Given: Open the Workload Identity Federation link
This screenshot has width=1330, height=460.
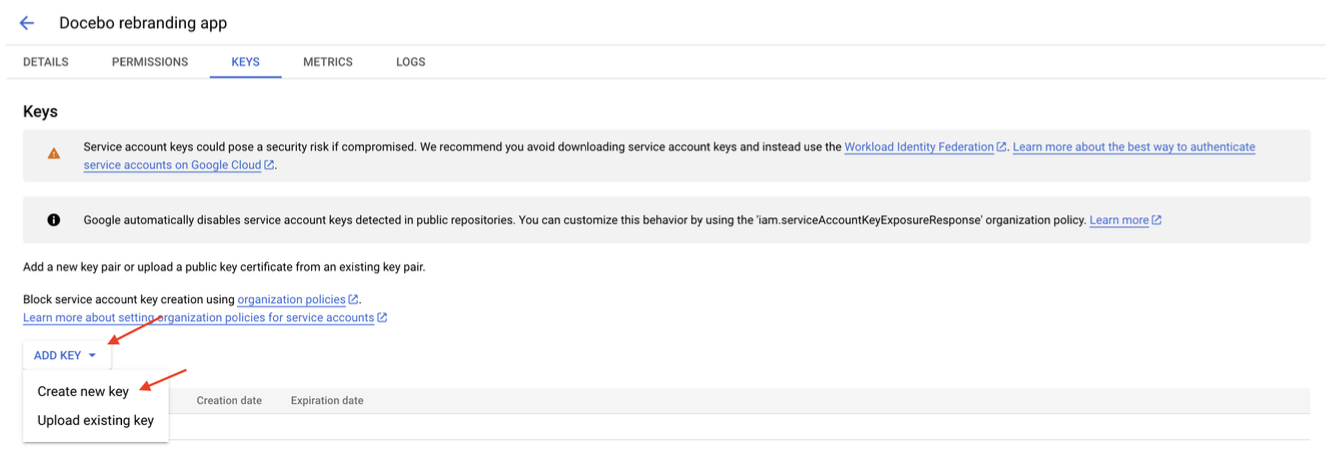Looking at the screenshot, I should [919, 147].
